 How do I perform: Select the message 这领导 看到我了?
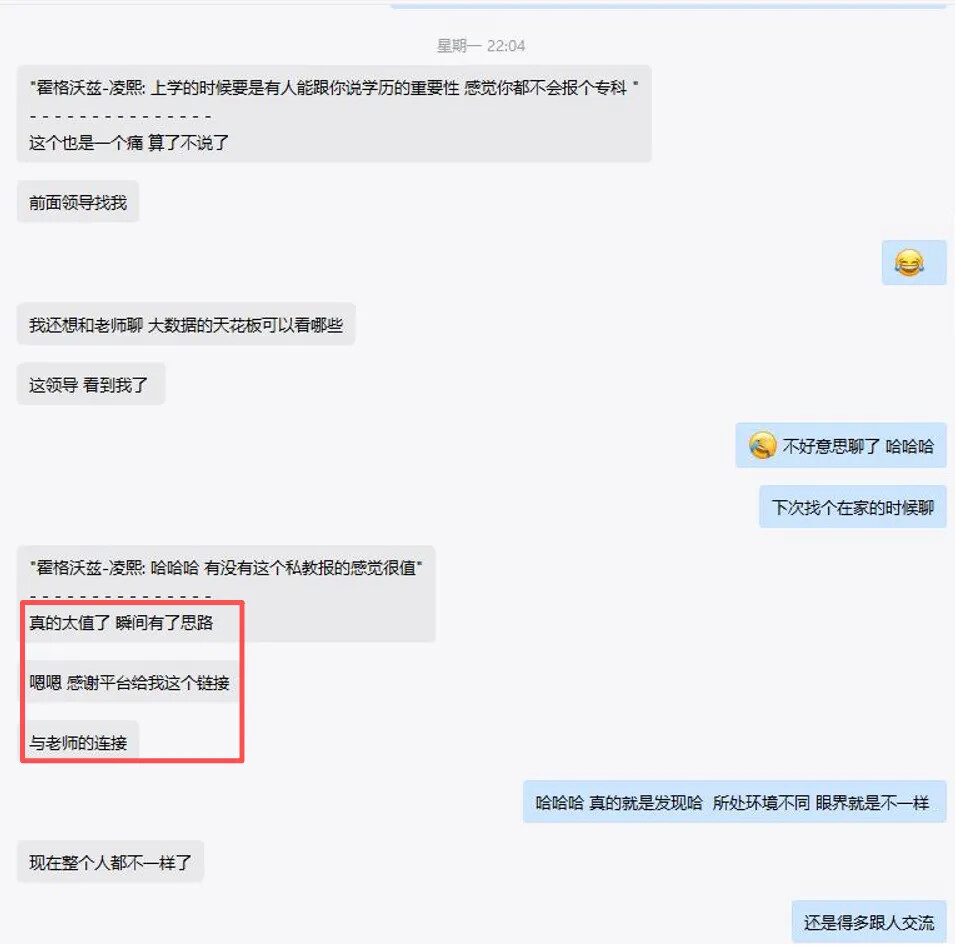(91, 384)
